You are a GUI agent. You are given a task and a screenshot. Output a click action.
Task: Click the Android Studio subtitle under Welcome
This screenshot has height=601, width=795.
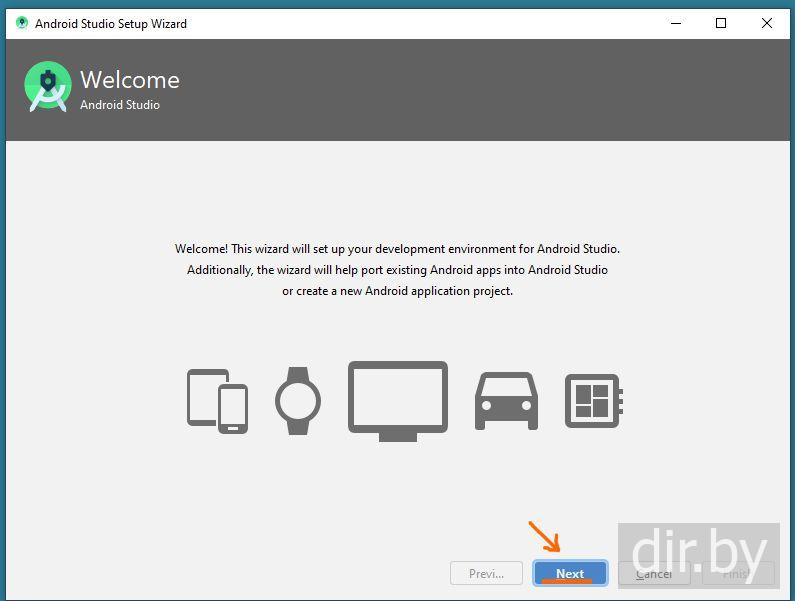click(120, 105)
